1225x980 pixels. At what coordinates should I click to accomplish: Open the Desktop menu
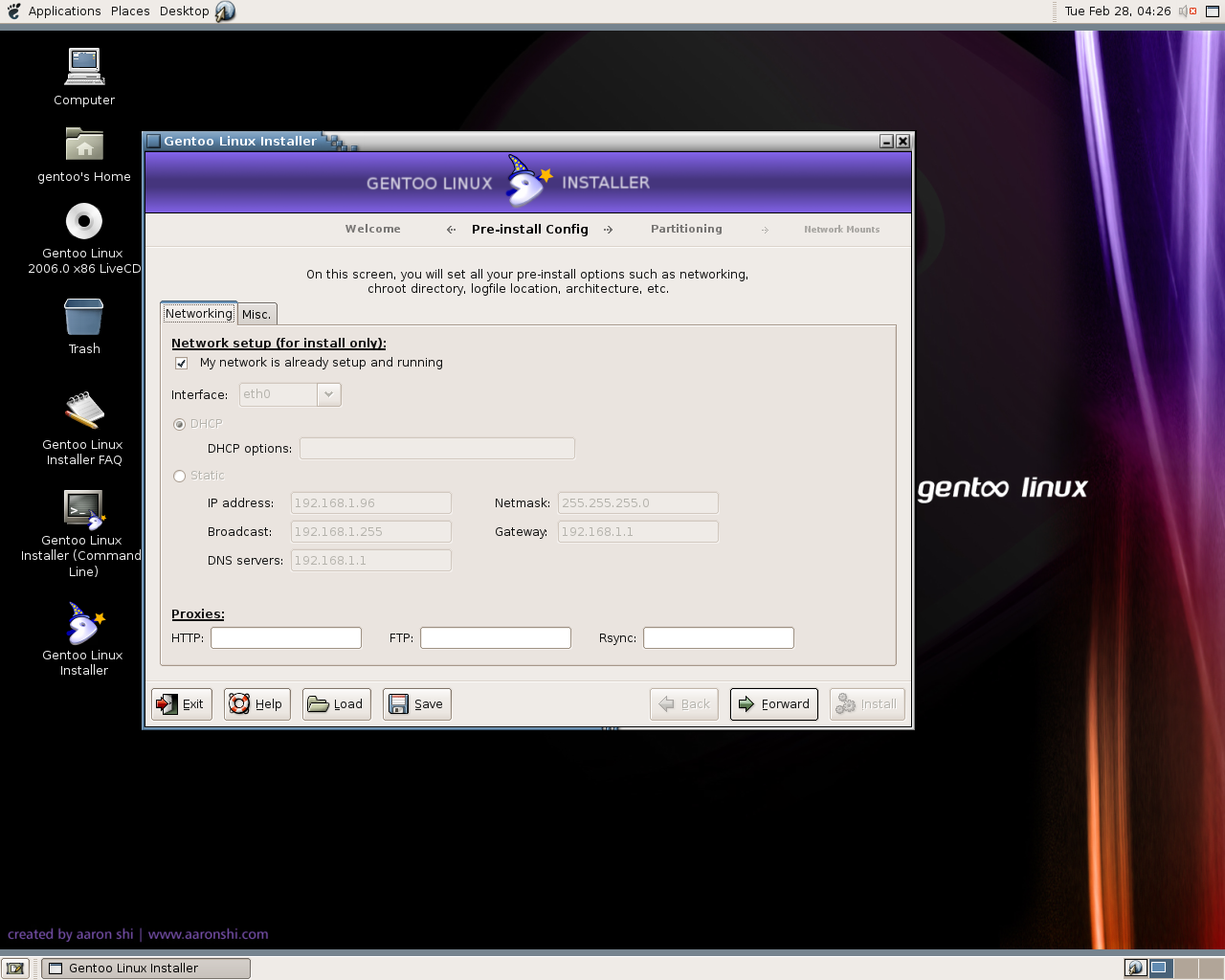tap(184, 11)
